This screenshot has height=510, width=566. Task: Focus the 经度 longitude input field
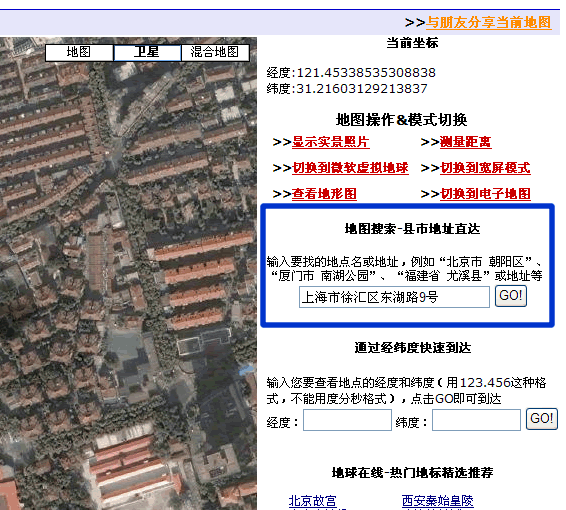tap(347, 420)
